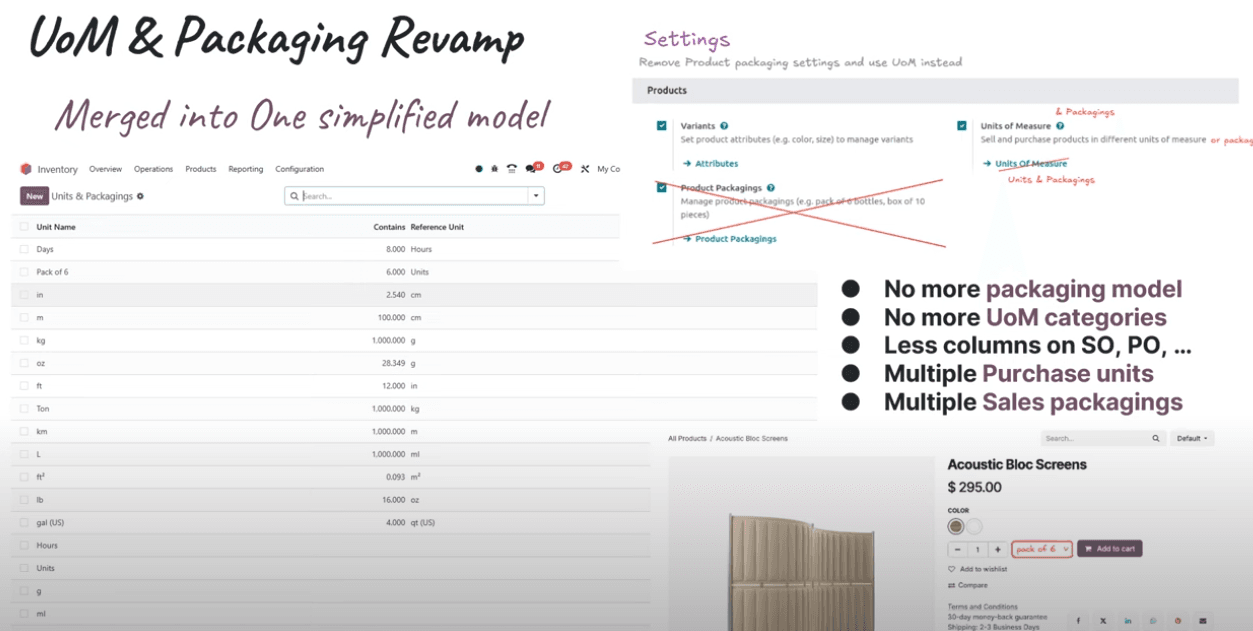Image resolution: width=1253 pixels, height=631 pixels.
Task: Click the New button
Action: (x=35, y=196)
